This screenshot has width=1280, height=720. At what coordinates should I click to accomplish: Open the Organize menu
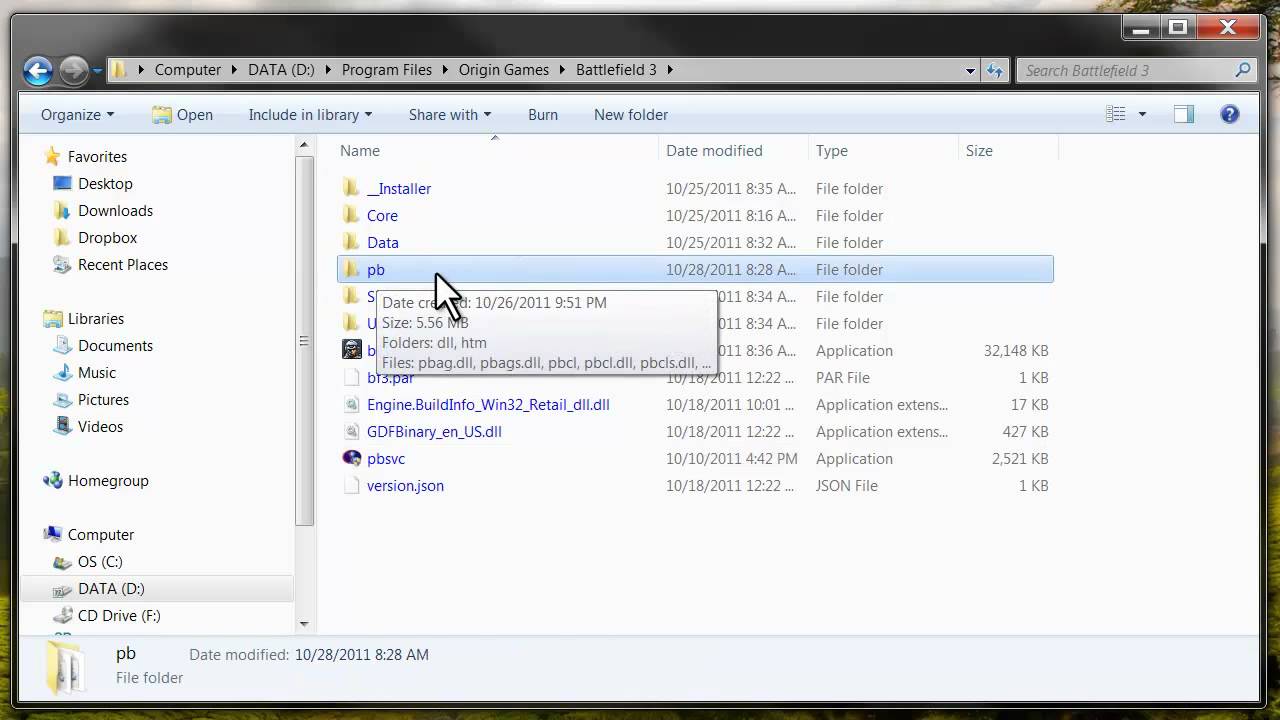[77, 115]
